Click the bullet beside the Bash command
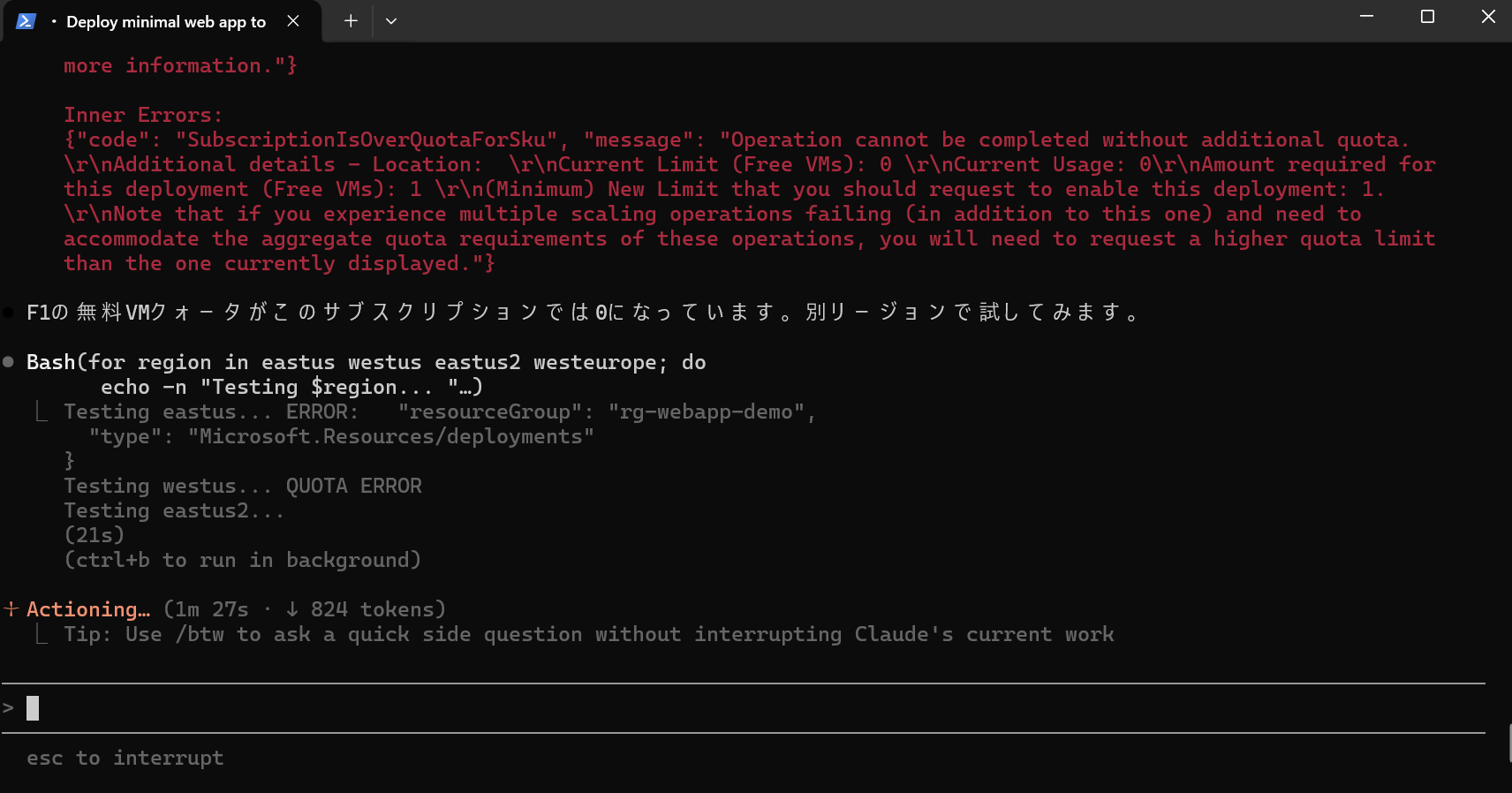Viewport: 1512px width, 793px height. pyautogui.click(x=8, y=362)
